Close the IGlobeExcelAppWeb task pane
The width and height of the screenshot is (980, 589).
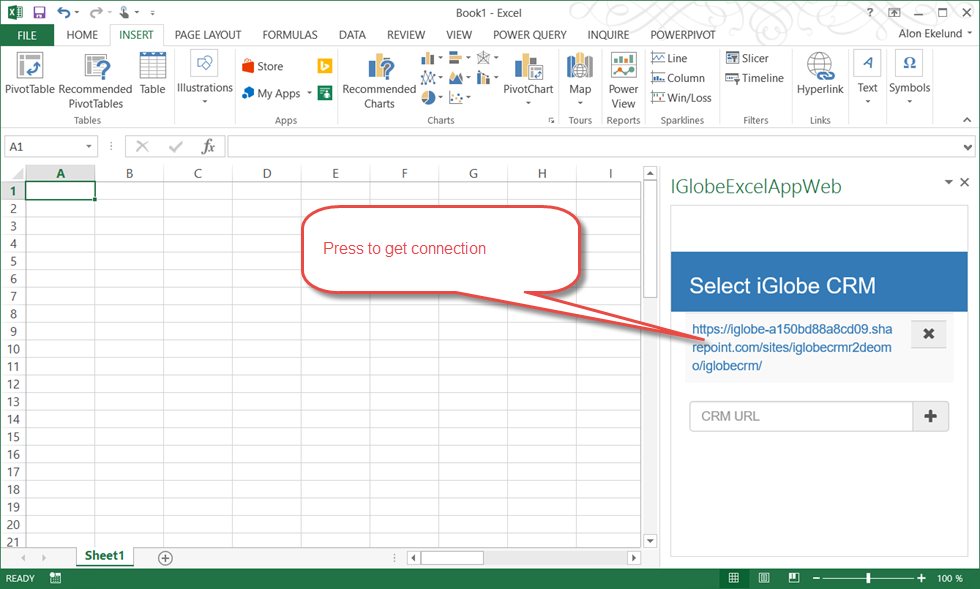(964, 182)
